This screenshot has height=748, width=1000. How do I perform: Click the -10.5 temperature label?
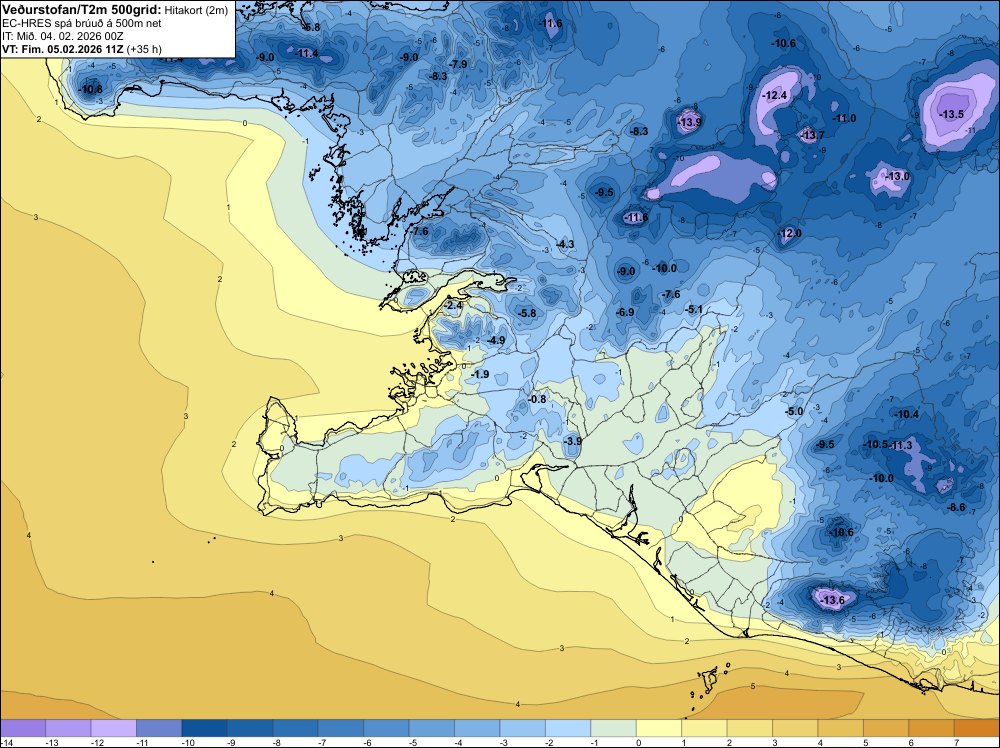point(876,444)
